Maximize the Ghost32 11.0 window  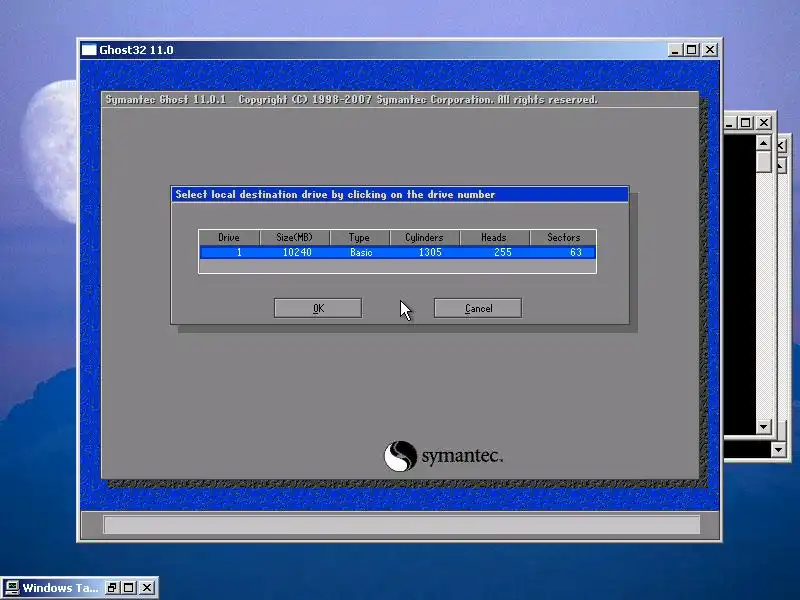(x=692, y=49)
